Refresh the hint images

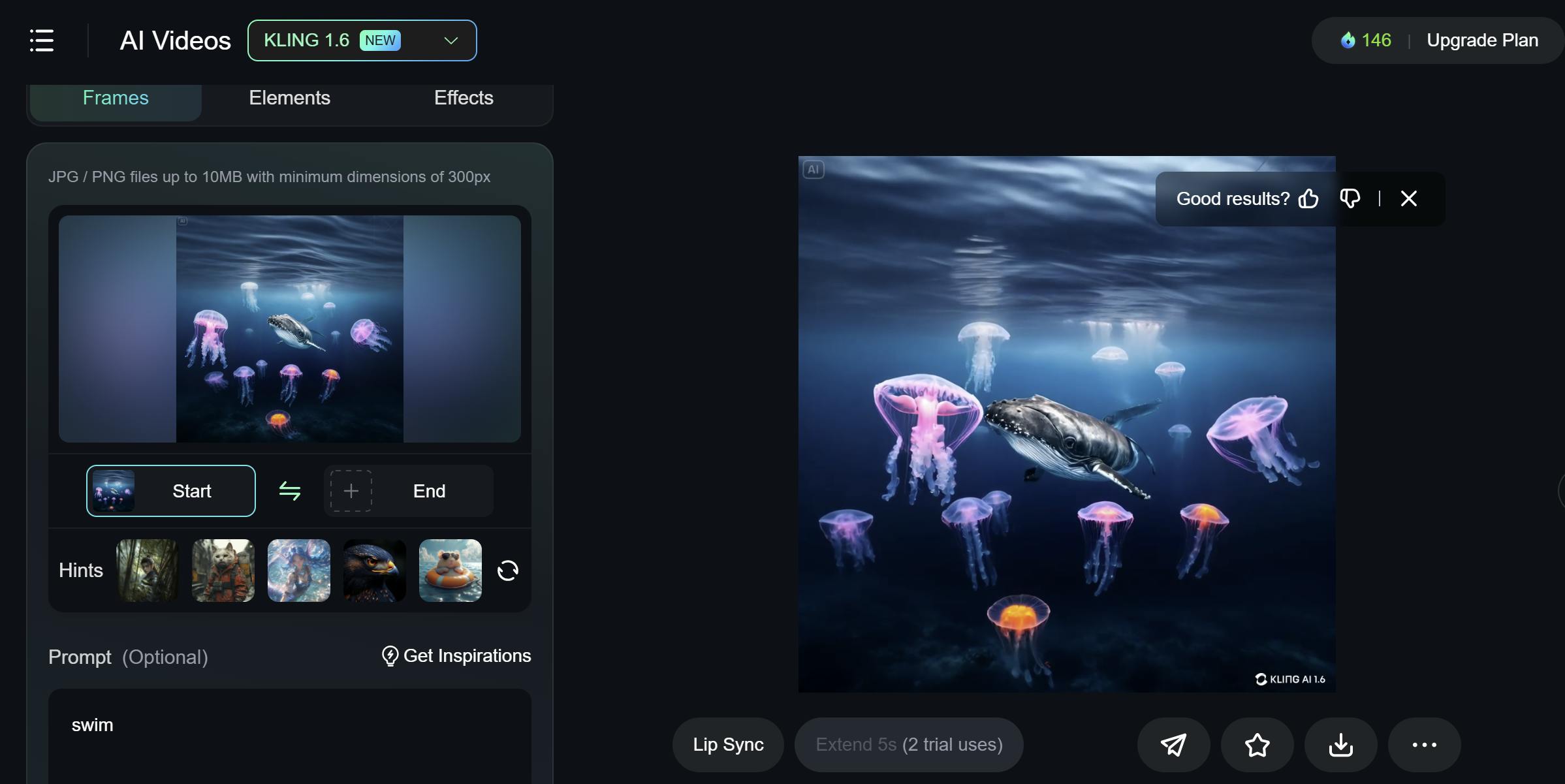(x=507, y=571)
